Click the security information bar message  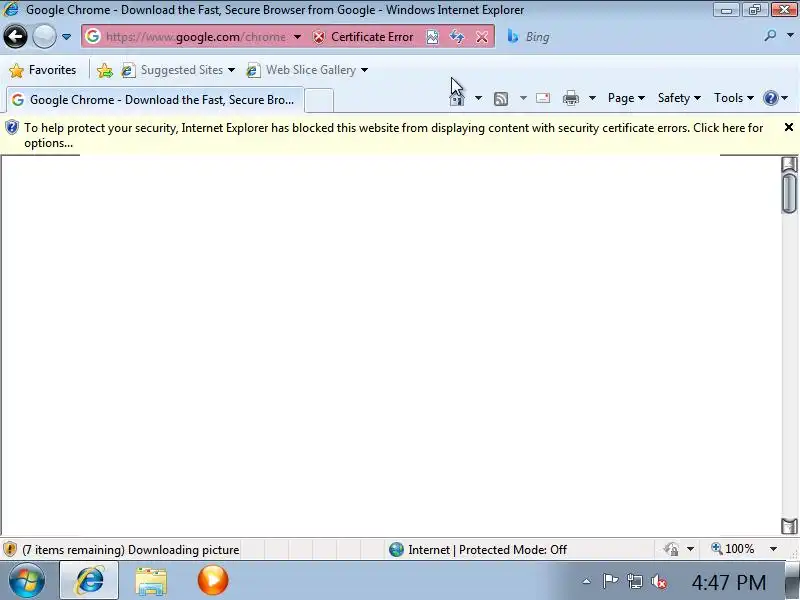pos(393,135)
